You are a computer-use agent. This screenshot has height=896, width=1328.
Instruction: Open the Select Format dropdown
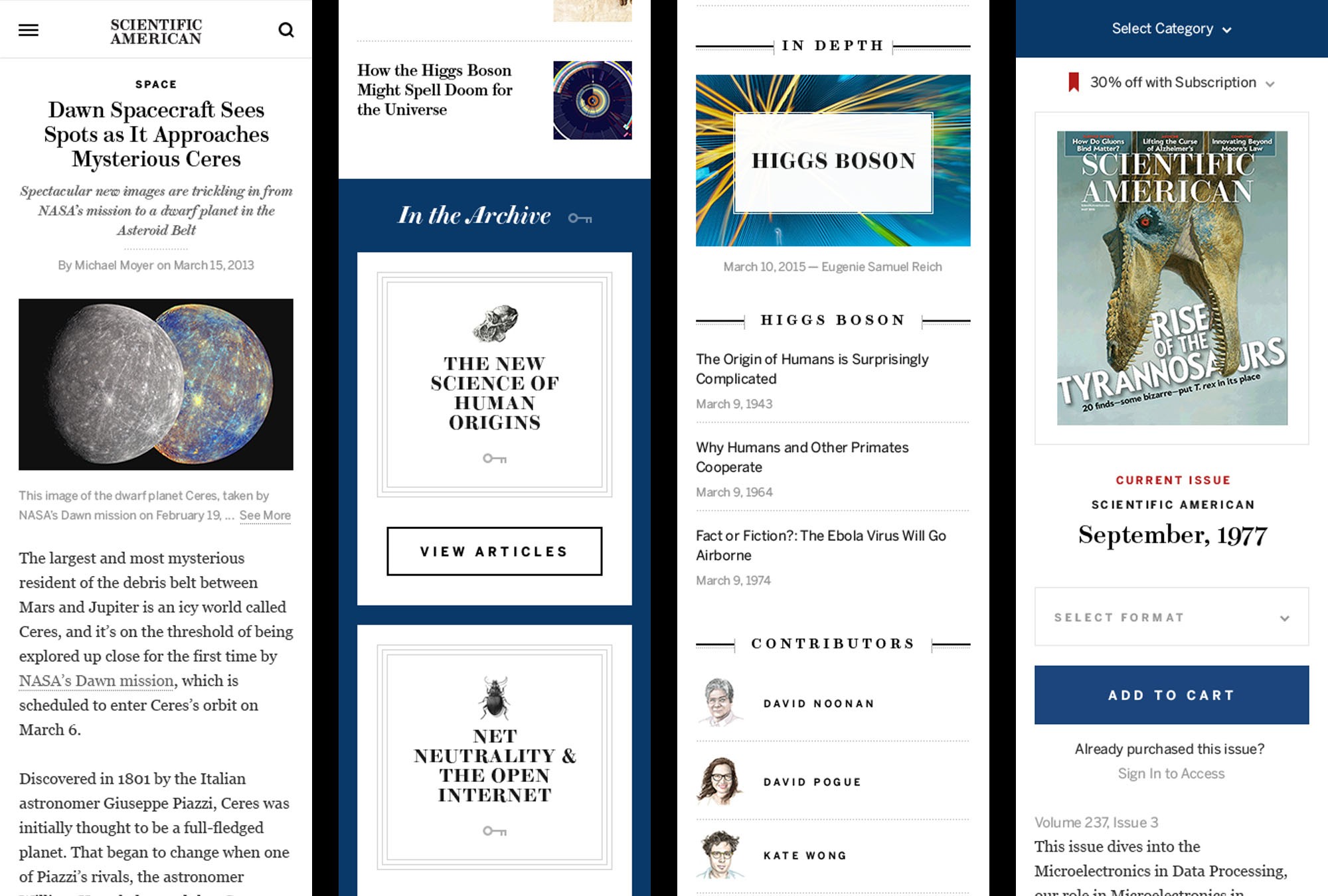point(1171,617)
